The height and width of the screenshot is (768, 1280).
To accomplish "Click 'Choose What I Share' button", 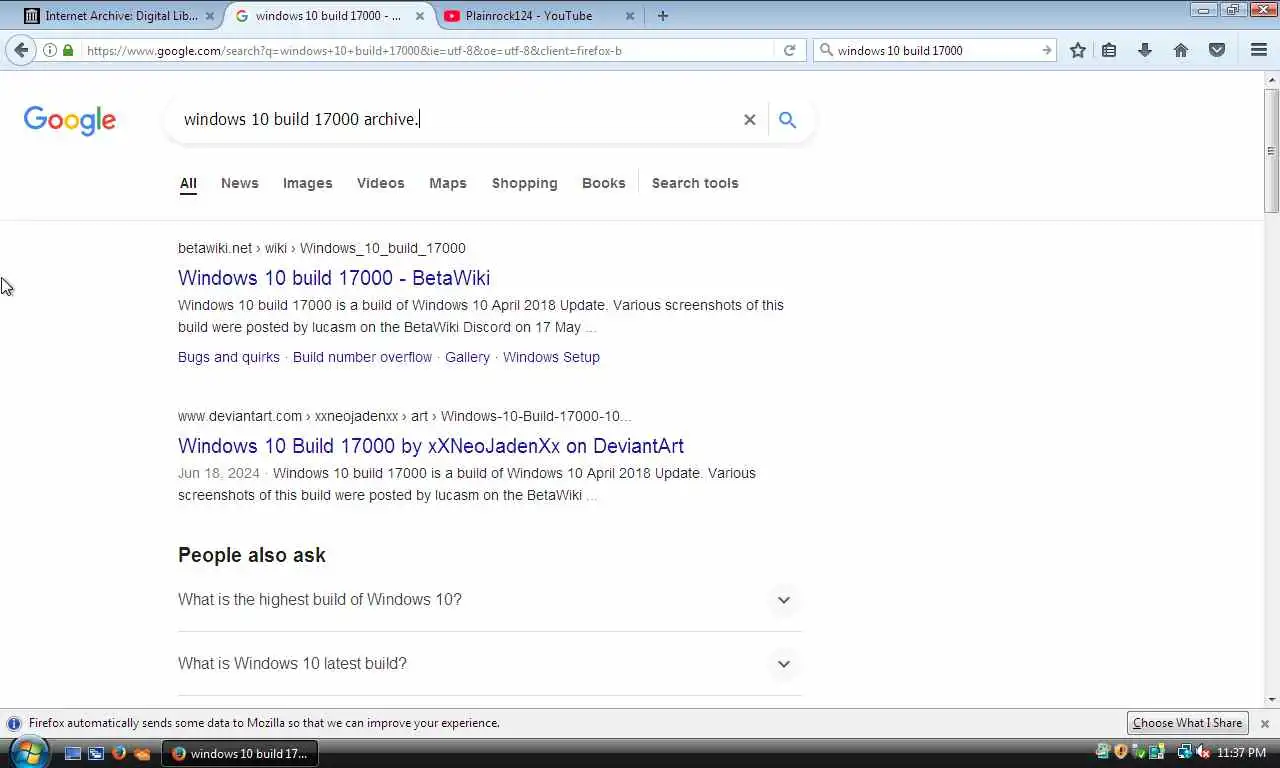I will 1187,723.
